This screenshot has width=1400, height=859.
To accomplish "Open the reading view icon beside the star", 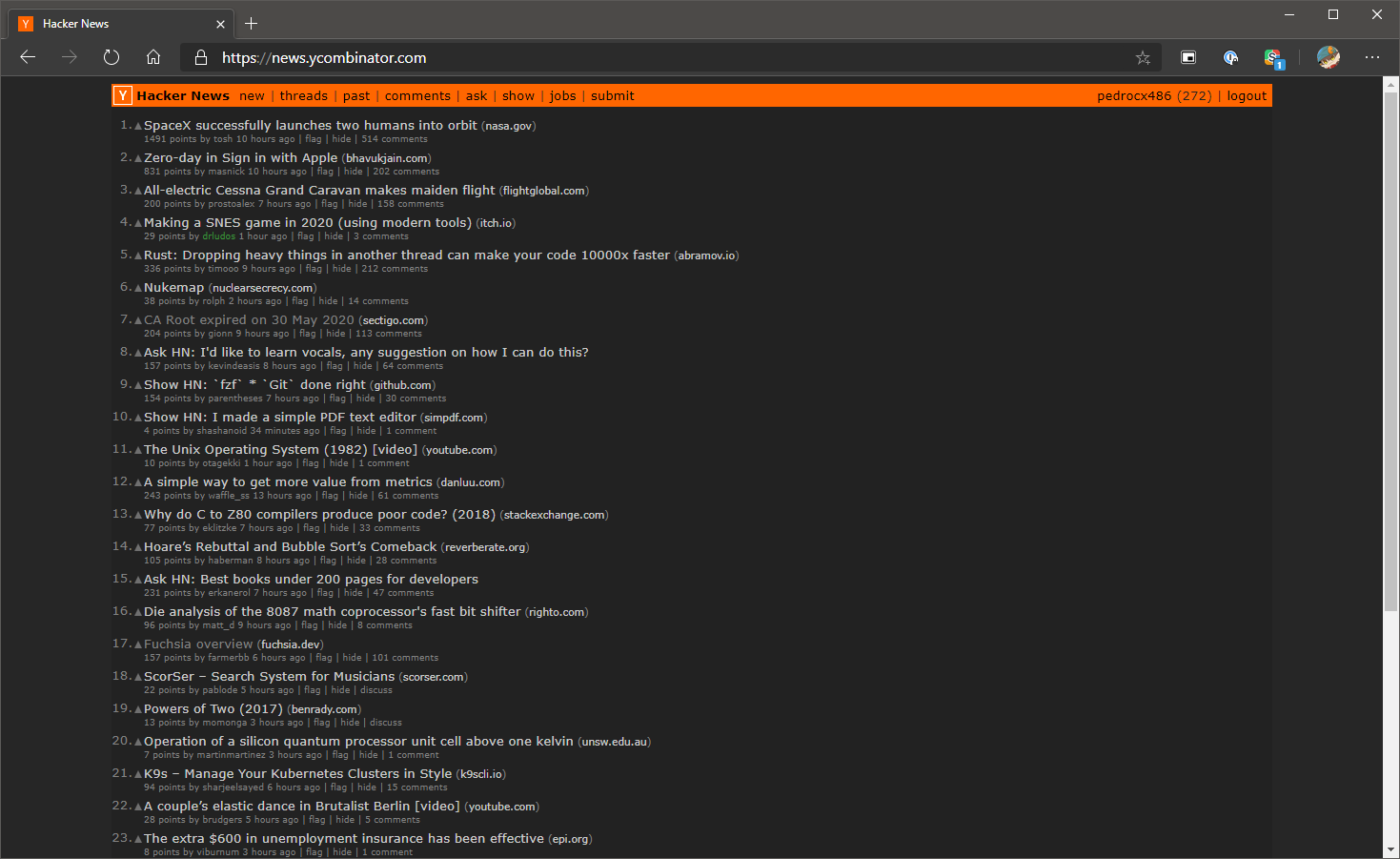I will coord(1187,57).
